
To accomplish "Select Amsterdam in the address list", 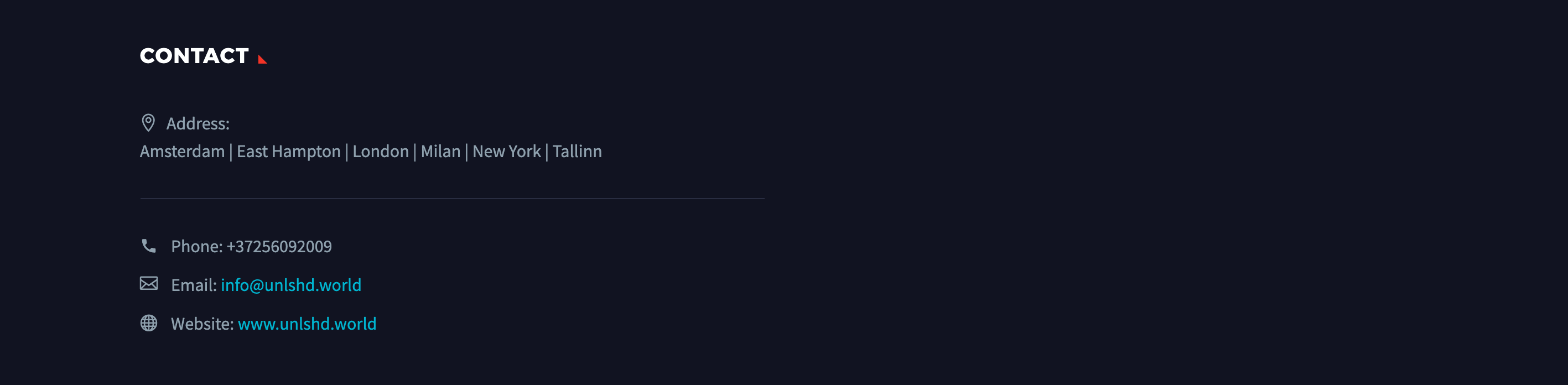I will pyautogui.click(x=182, y=152).
